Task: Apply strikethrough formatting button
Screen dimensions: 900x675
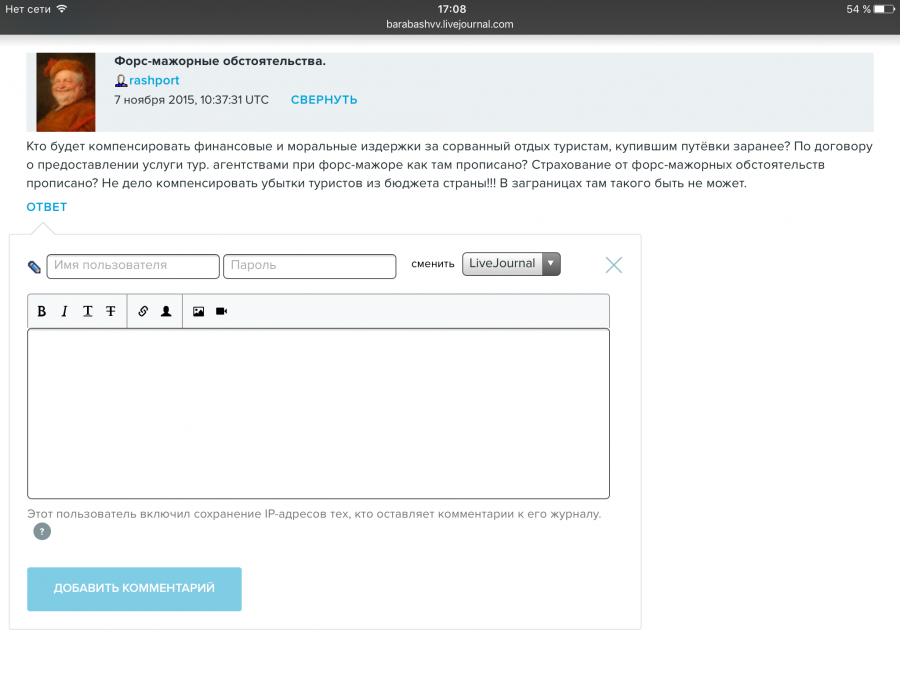Action: click(x=111, y=312)
